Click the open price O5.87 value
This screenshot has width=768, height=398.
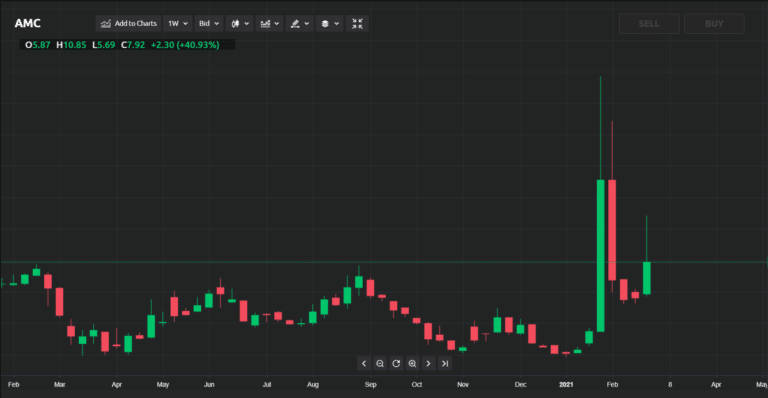click(38, 45)
